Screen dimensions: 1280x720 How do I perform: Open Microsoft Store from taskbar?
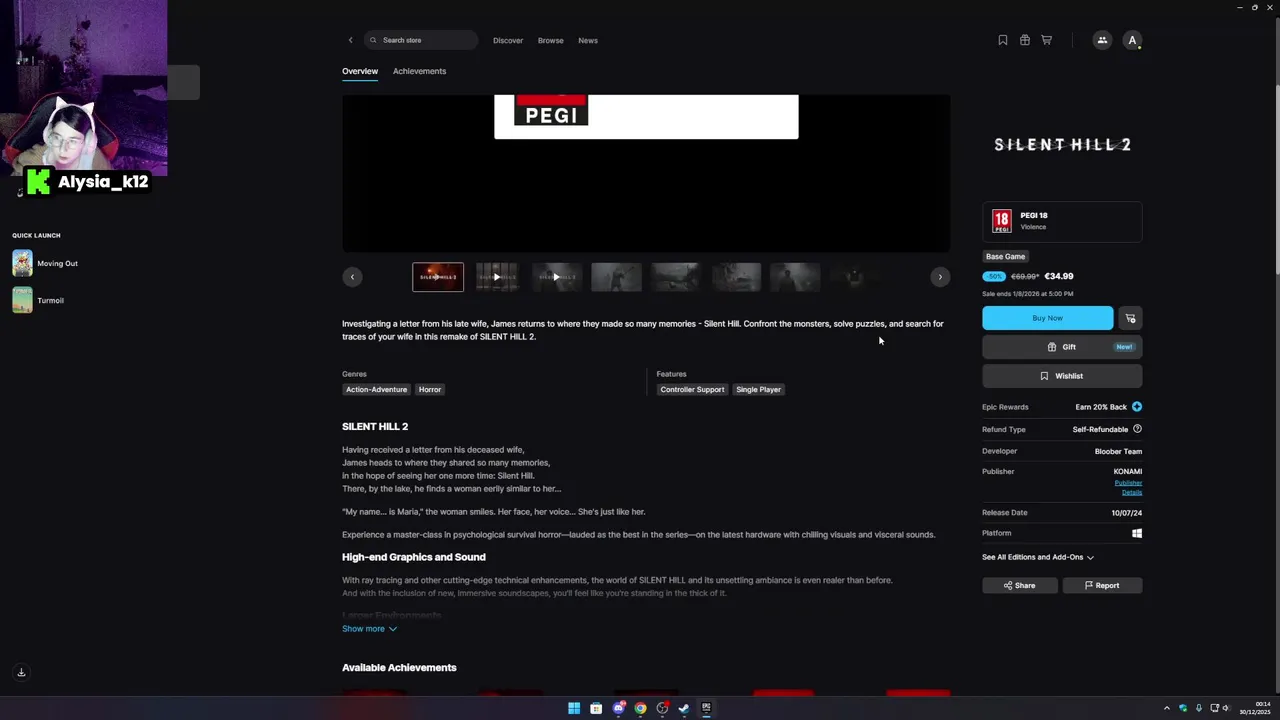596,708
